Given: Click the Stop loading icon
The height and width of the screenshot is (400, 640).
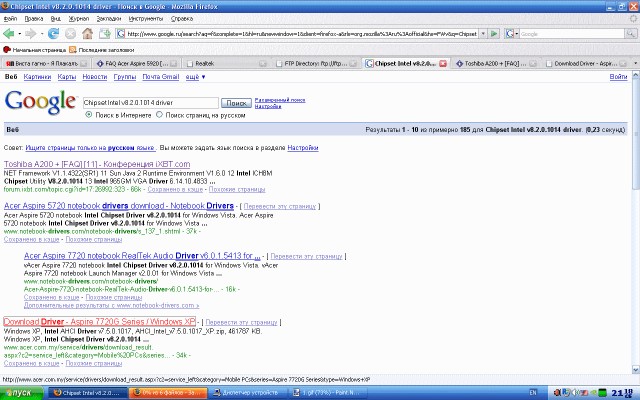Looking at the screenshot, I should coord(70,33).
